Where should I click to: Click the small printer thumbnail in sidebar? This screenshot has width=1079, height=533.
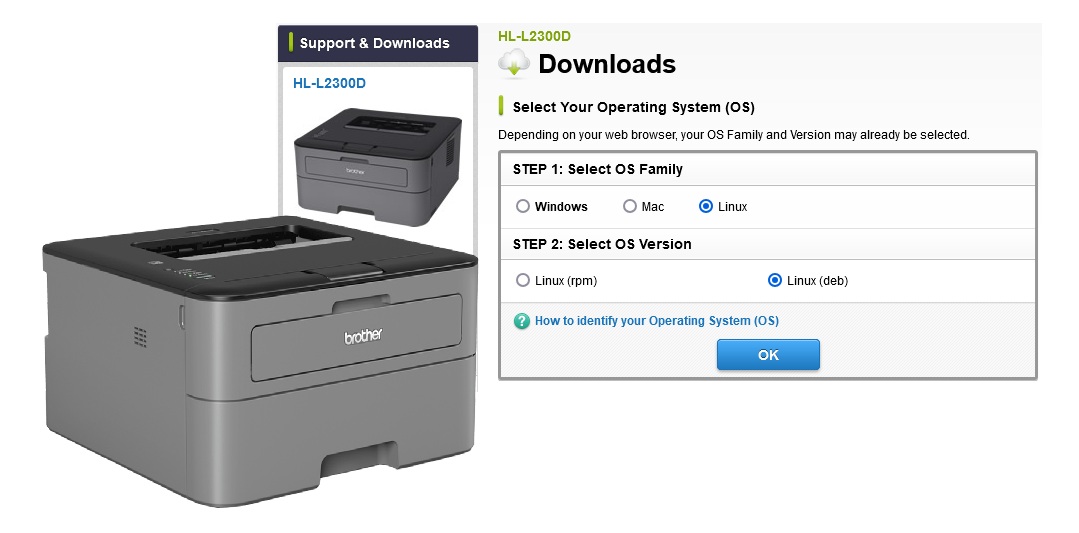coord(377,166)
